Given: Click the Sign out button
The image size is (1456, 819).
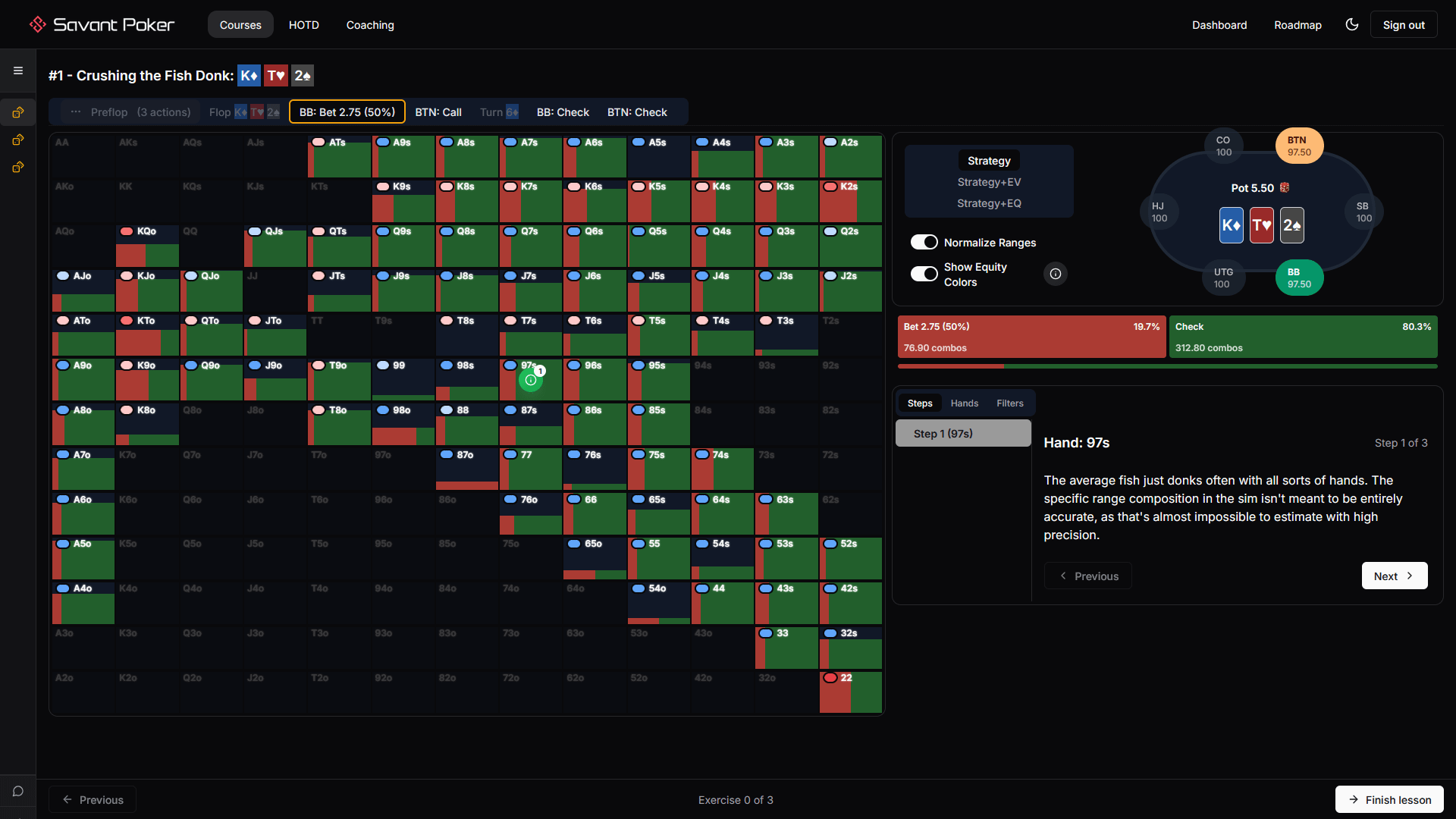Looking at the screenshot, I should (1403, 24).
